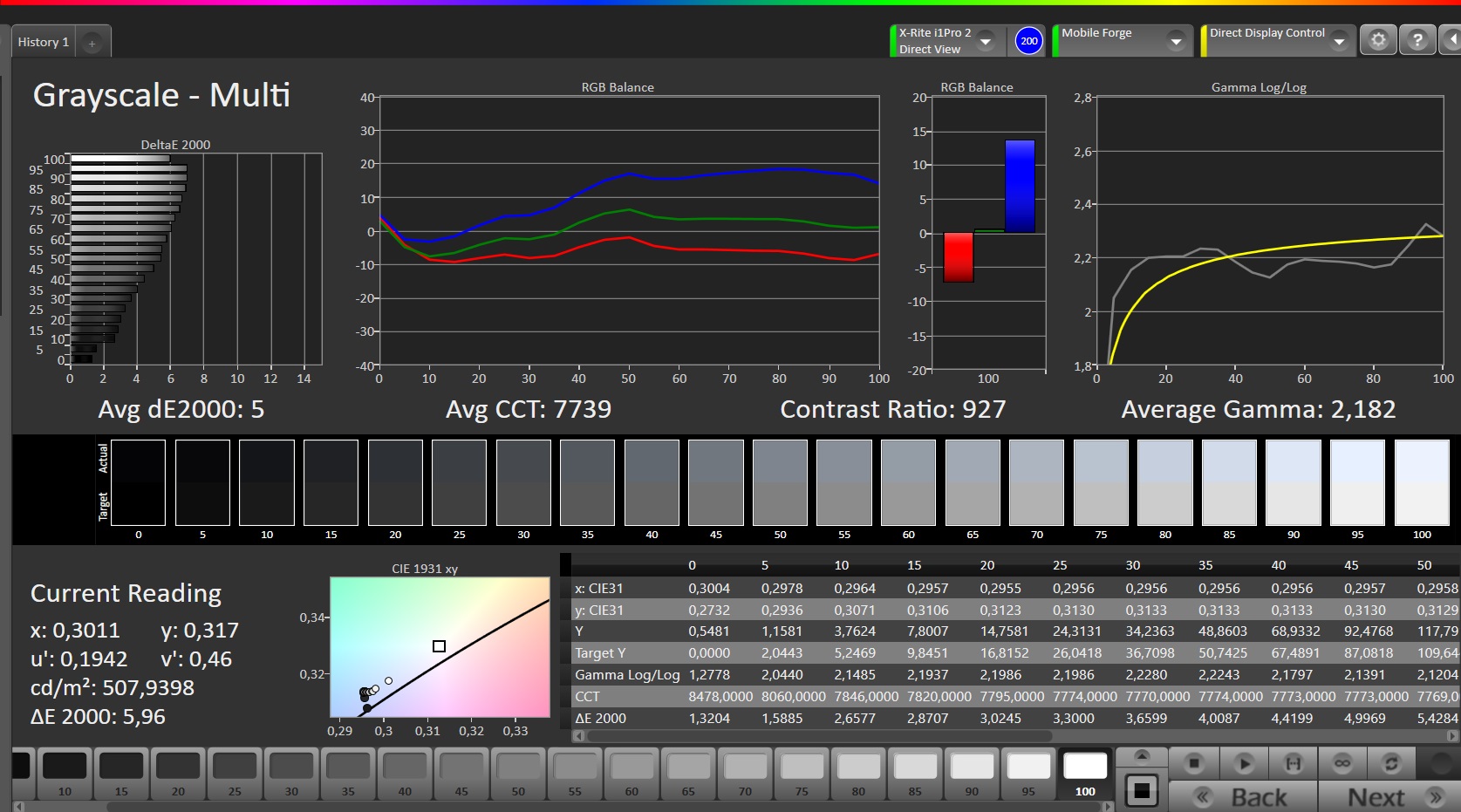Click the Contrast Ratio: 927 readout
This screenshot has width=1461, height=812.
(x=893, y=409)
